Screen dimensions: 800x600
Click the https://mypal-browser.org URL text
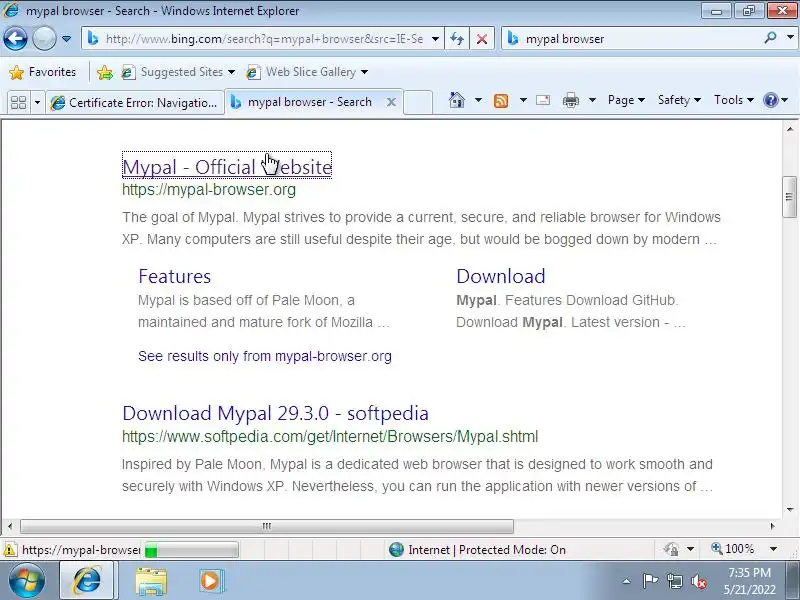tap(209, 190)
